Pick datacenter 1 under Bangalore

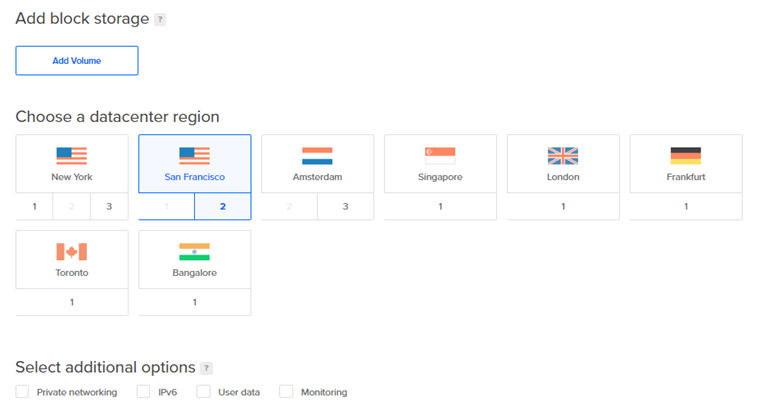[x=194, y=302]
